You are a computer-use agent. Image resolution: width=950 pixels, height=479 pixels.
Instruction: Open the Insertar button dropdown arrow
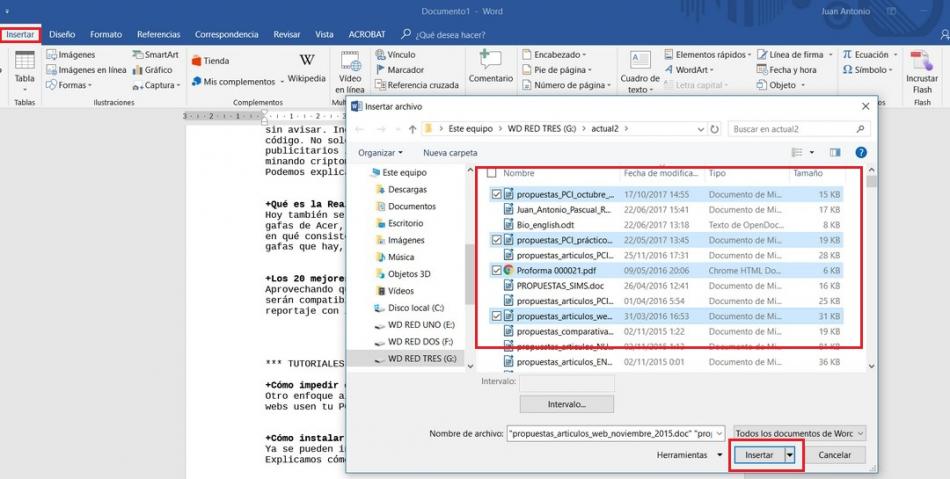pos(789,455)
